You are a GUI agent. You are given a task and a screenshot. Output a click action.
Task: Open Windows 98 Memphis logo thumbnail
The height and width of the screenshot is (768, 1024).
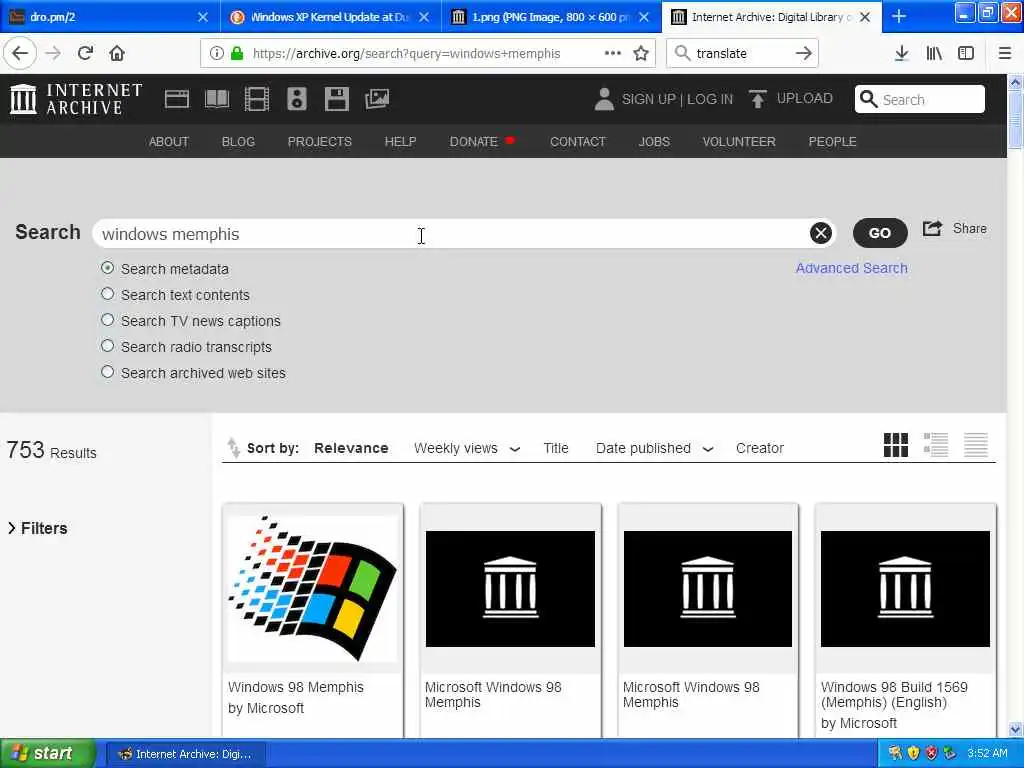pyautogui.click(x=313, y=588)
